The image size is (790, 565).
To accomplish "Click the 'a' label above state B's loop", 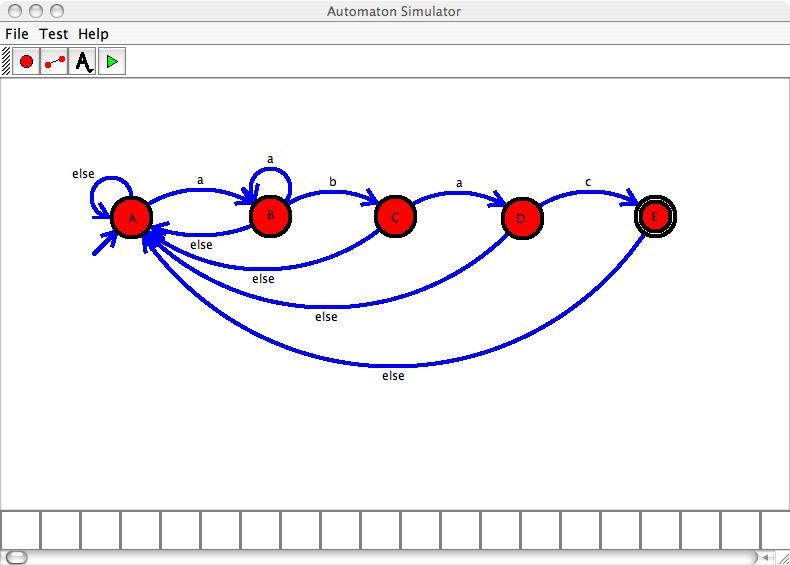I will click(x=270, y=159).
